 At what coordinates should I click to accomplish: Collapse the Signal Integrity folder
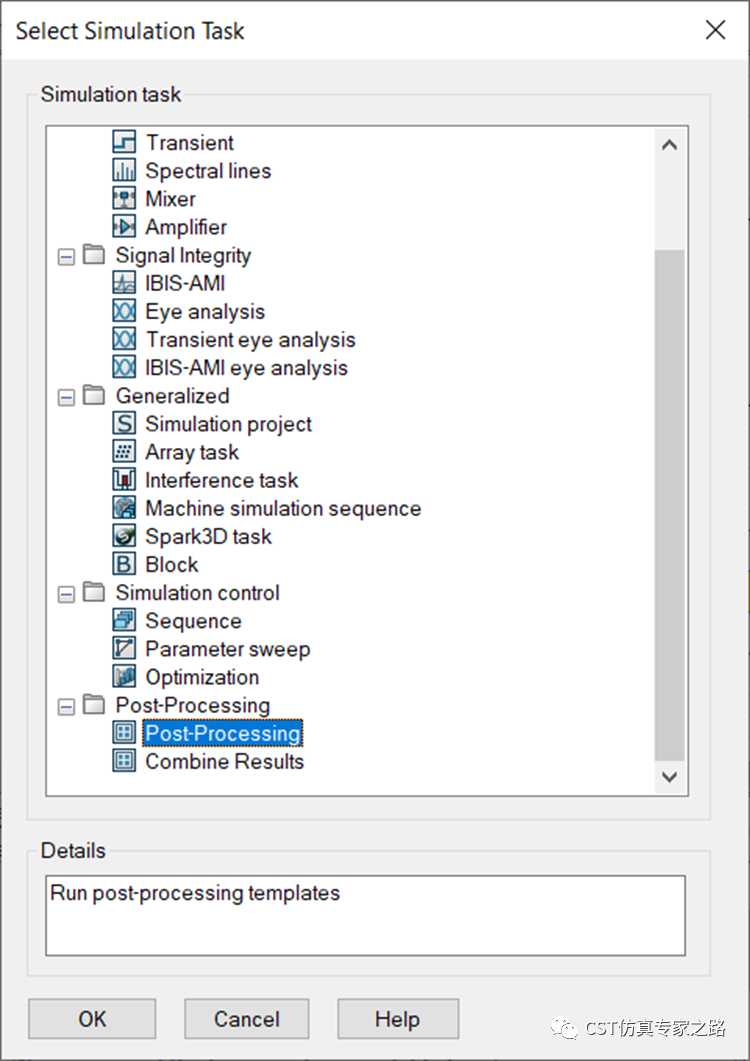[66, 256]
